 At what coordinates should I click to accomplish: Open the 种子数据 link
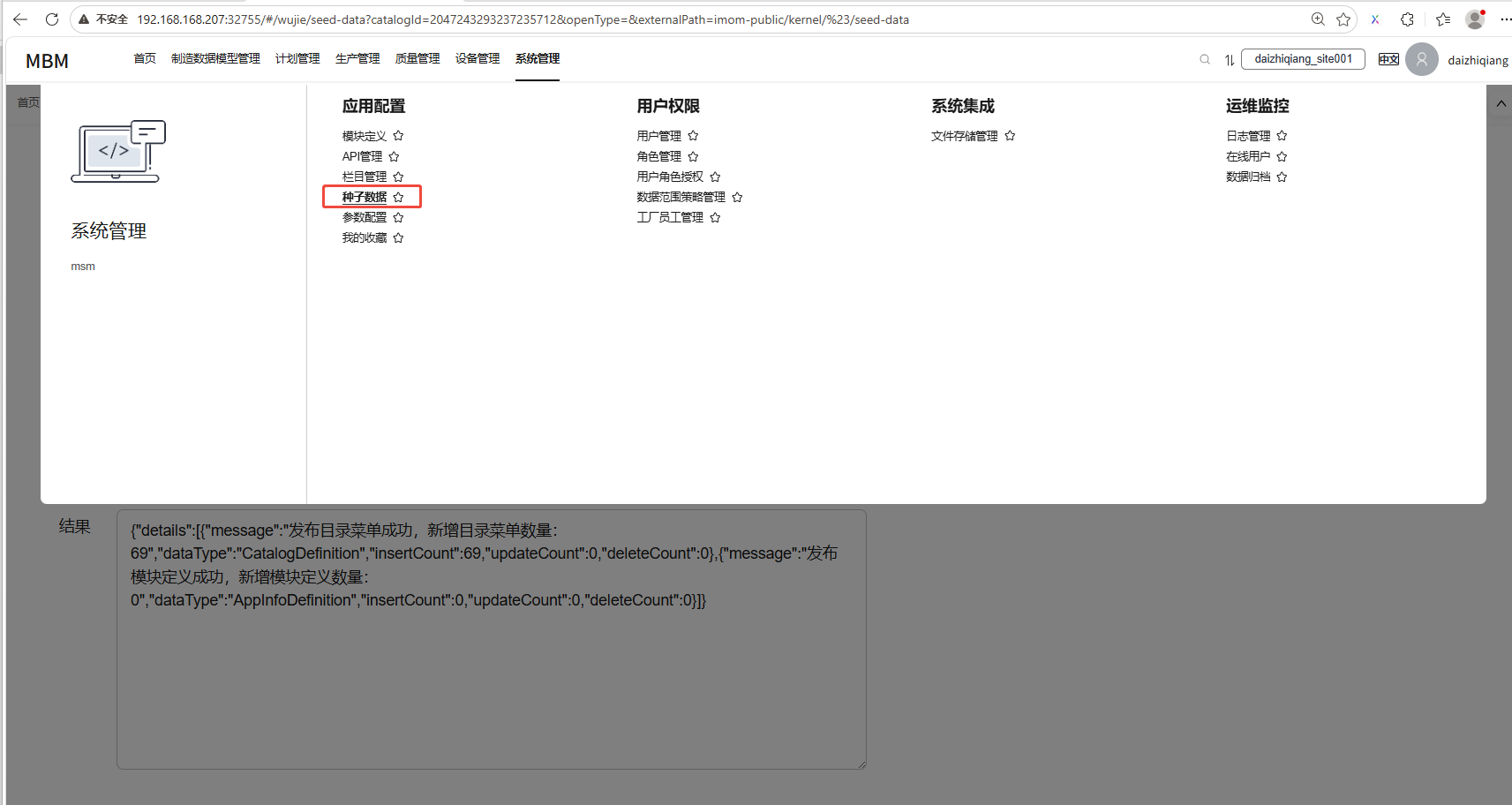pyautogui.click(x=365, y=197)
